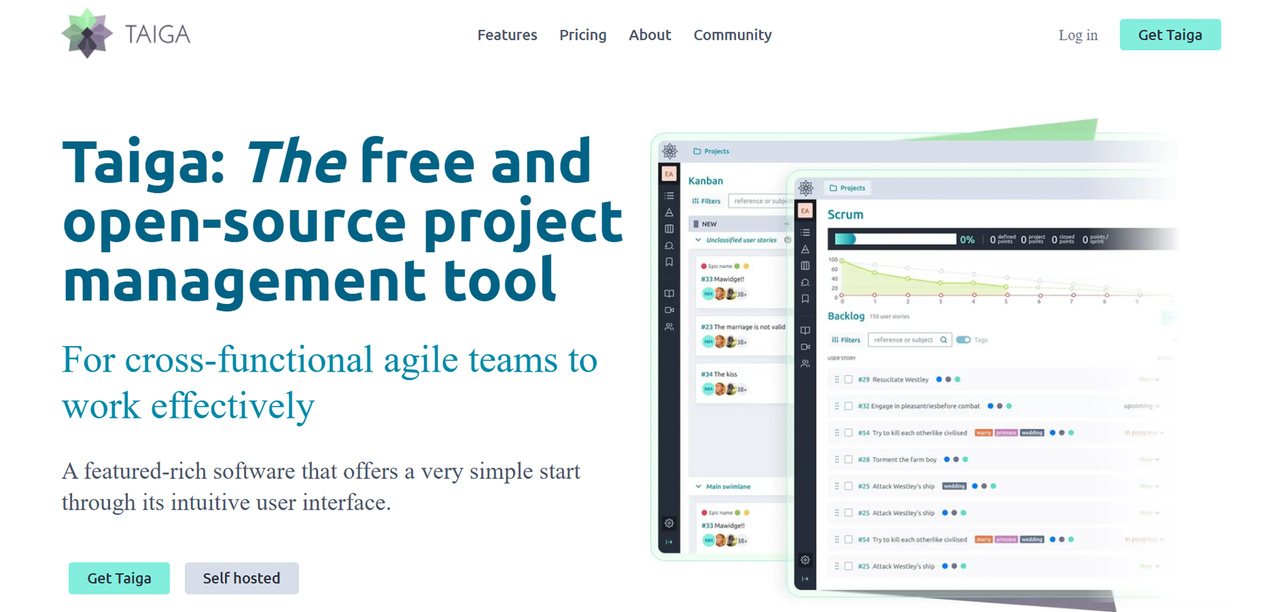This screenshot has height=612, width=1280.
Task: Click the blue dot in #29 Resuscitate Westley row
Action: coord(939,380)
